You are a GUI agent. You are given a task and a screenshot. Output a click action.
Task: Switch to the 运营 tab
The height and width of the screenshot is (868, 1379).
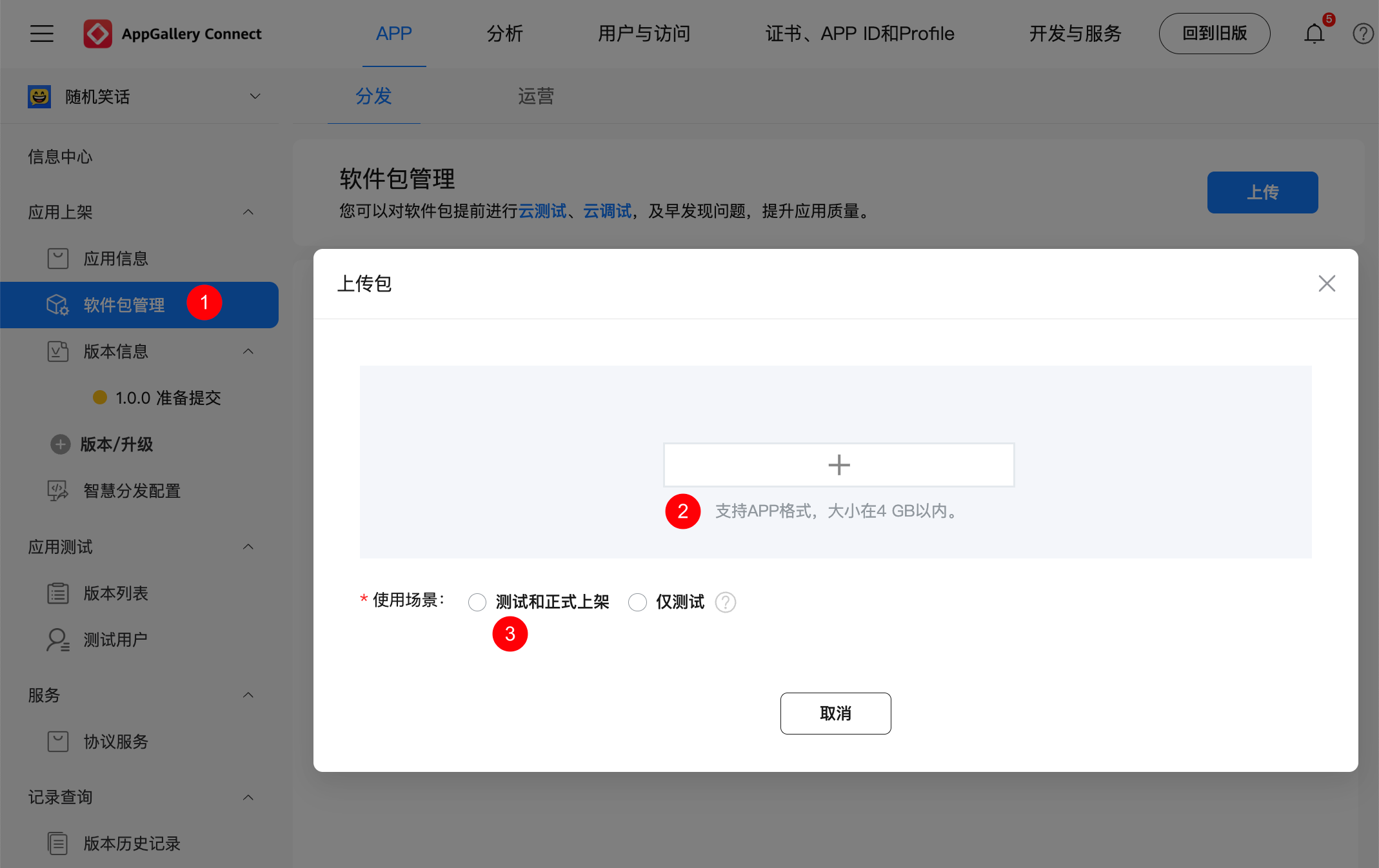click(535, 96)
